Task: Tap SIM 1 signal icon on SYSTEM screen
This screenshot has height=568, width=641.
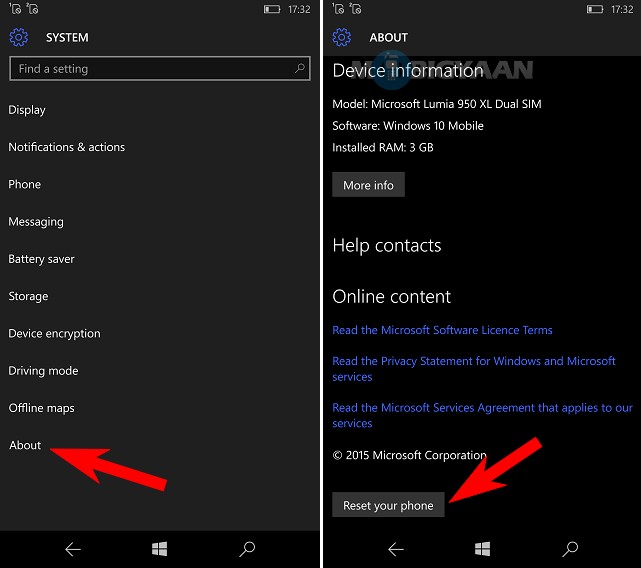Action: tap(15, 9)
